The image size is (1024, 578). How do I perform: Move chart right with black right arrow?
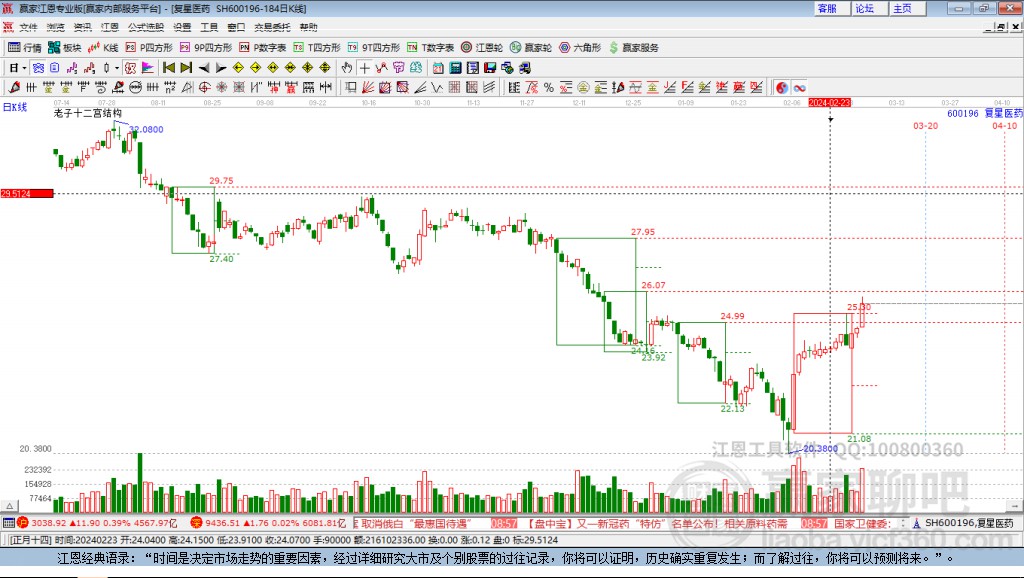pyautogui.click(x=221, y=68)
